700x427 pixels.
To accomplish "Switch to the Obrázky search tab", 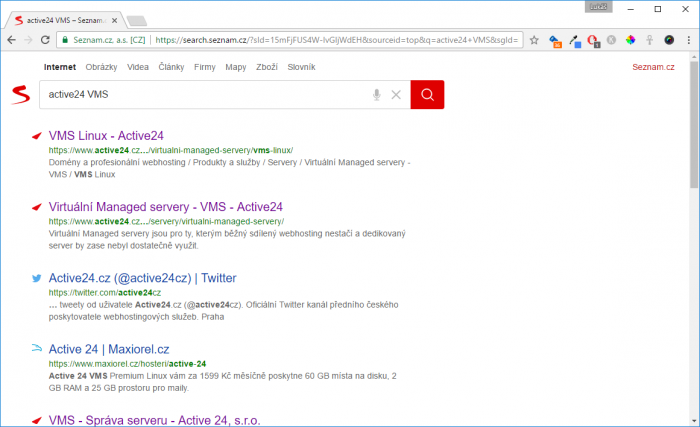I will [x=101, y=67].
